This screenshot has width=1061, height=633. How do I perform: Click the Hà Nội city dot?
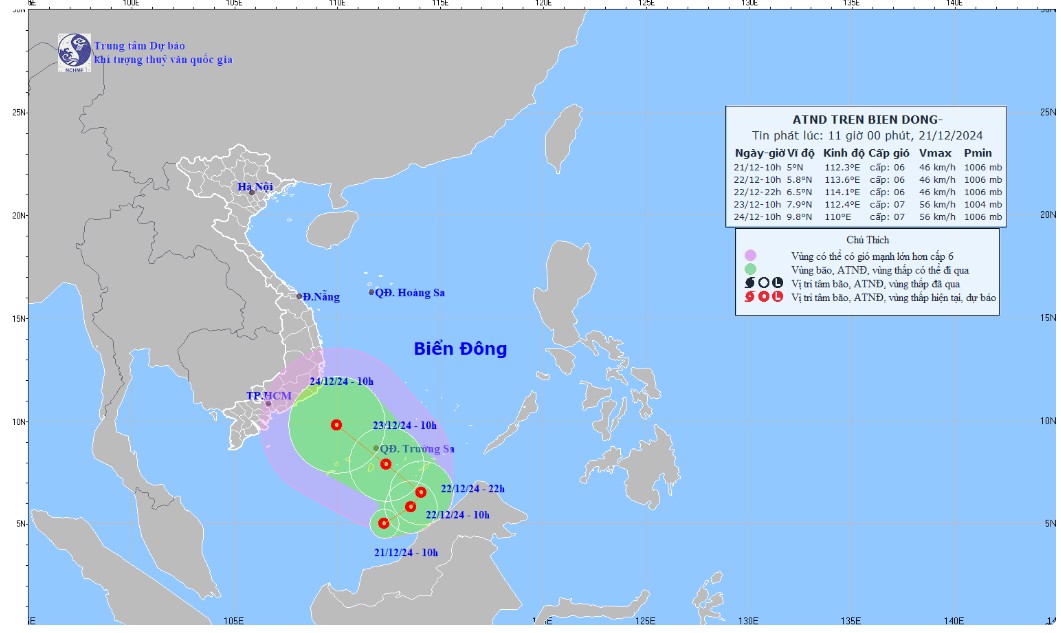(252, 192)
